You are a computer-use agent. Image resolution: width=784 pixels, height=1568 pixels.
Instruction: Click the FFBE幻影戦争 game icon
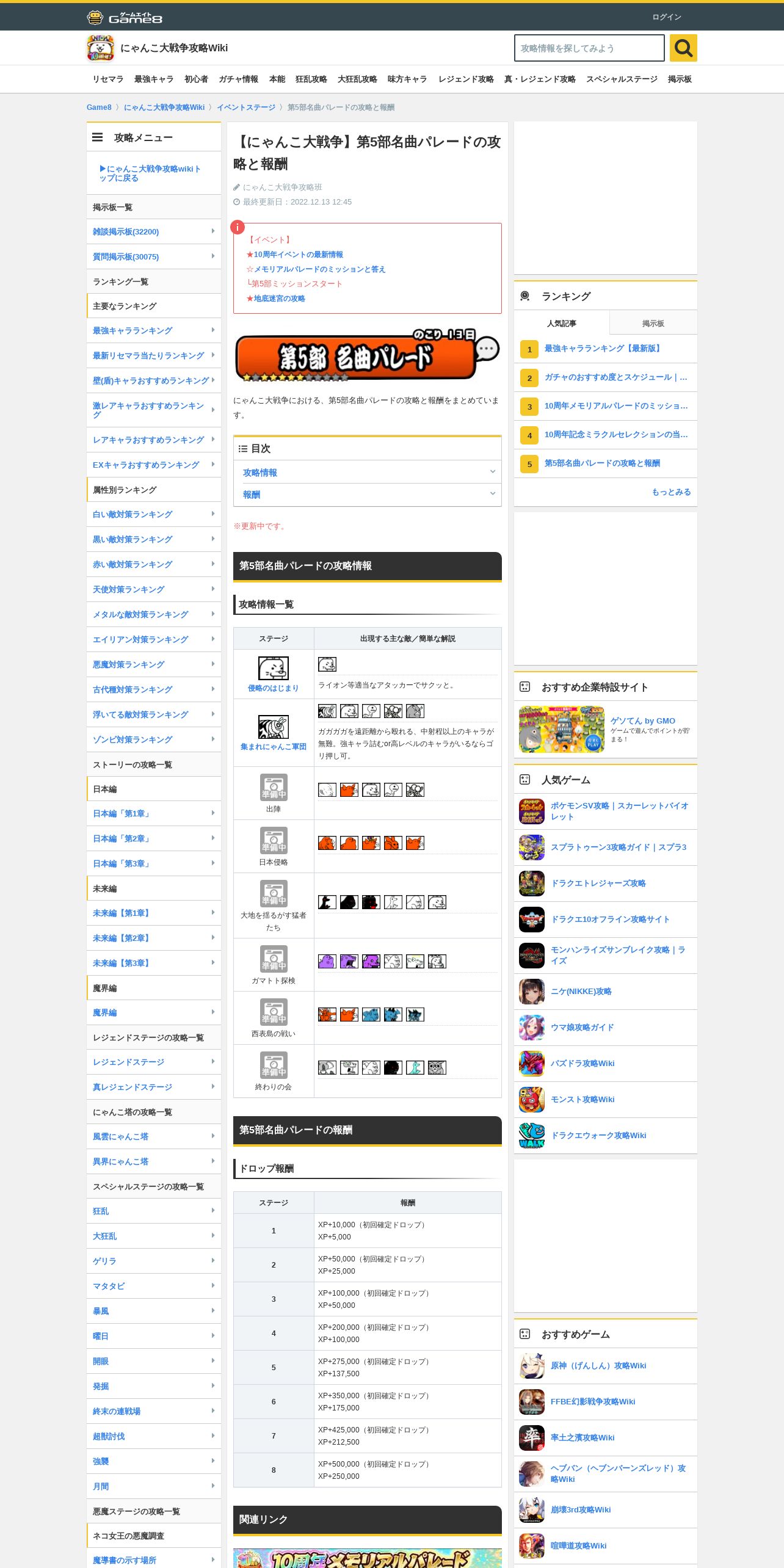coord(532,1402)
